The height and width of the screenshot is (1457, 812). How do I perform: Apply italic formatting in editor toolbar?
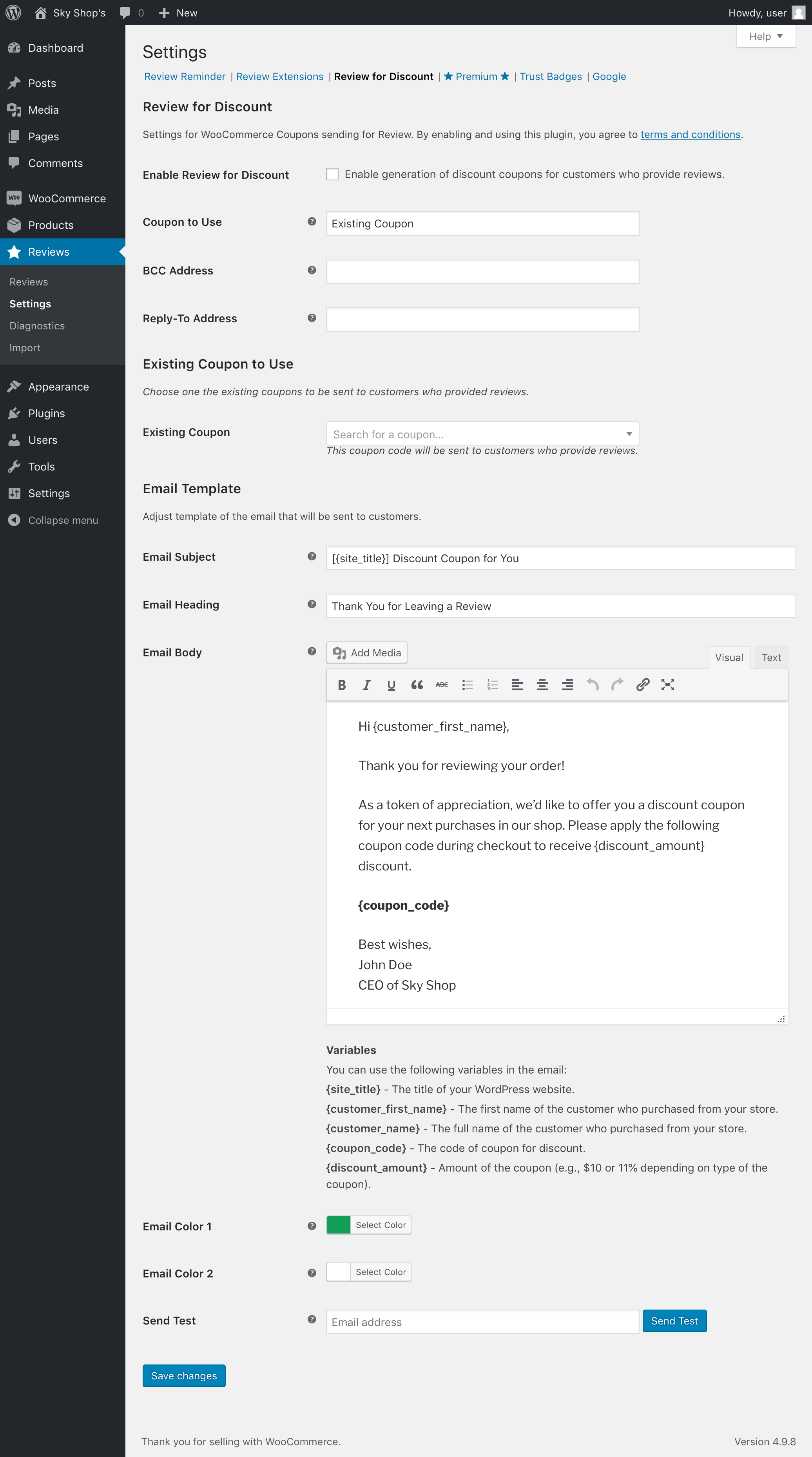pyautogui.click(x=366, y=685)
